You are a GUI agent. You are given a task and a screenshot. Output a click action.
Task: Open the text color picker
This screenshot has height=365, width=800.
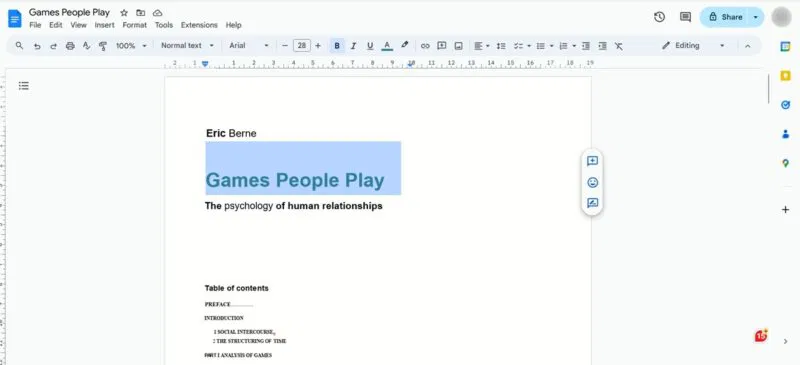387,46
